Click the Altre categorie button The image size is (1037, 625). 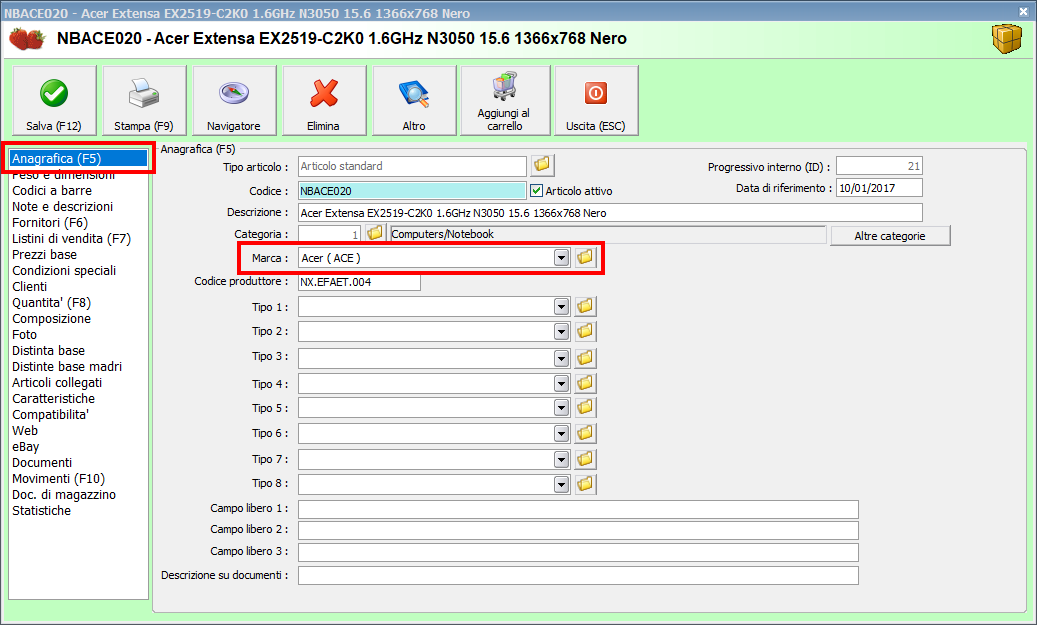(x=890, y=236)
